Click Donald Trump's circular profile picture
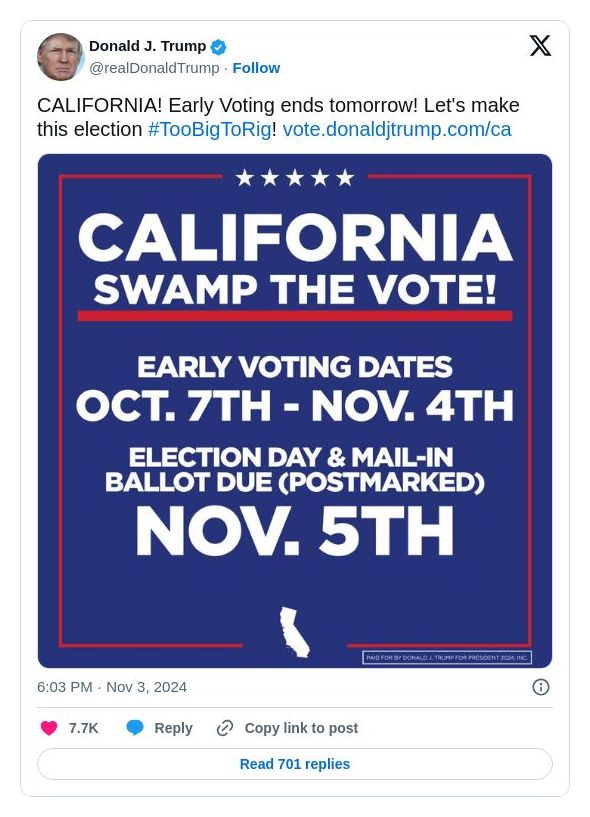Screen dimensions: 590x817 coord(61,57)
